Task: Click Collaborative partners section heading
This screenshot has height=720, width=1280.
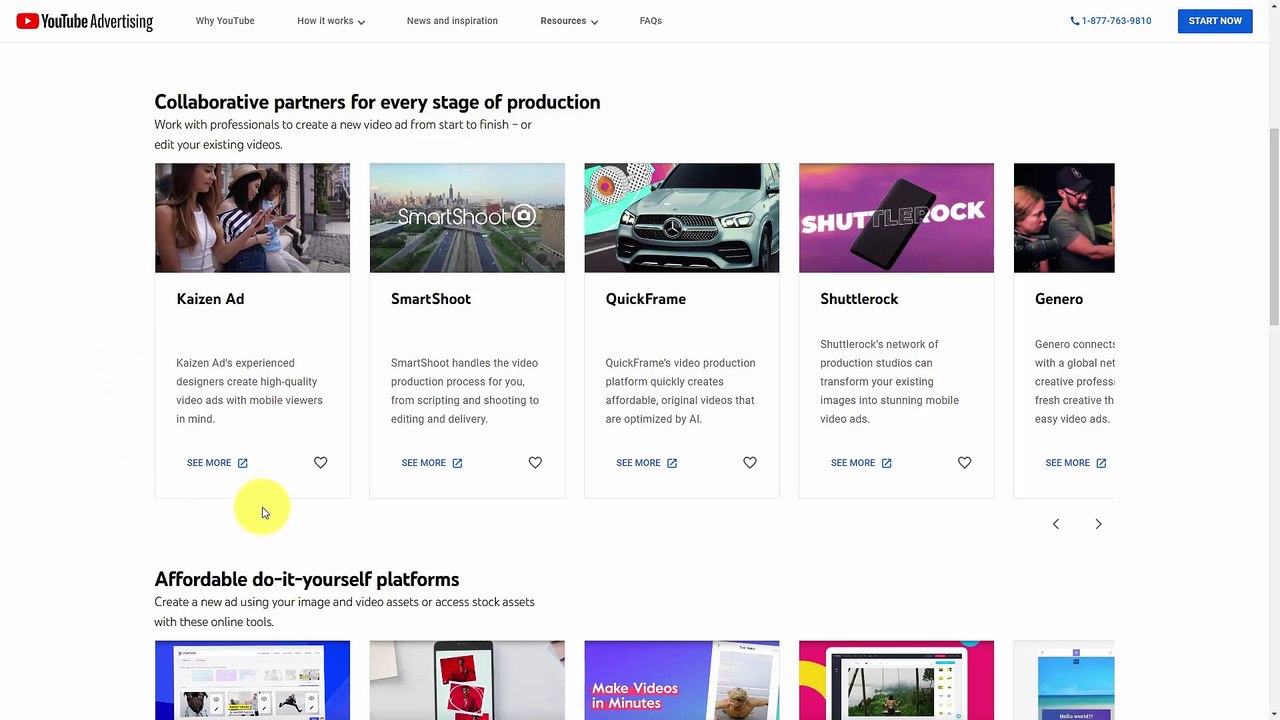Action: [377, 102]
